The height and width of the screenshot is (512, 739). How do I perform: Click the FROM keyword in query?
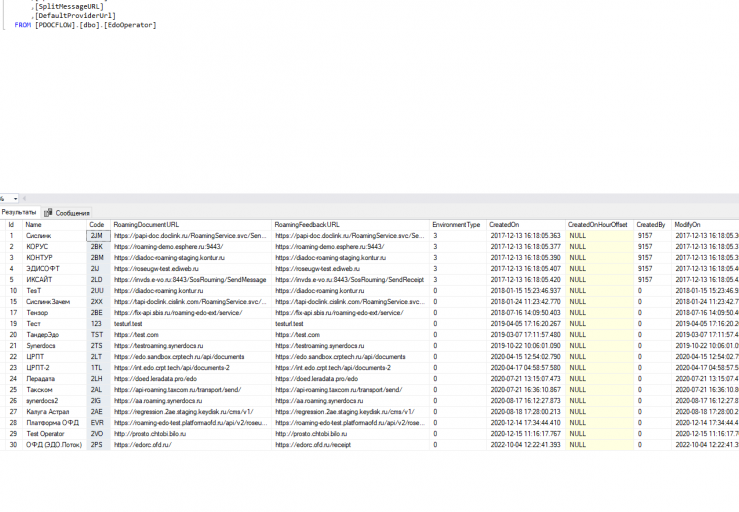coord(23,25)
